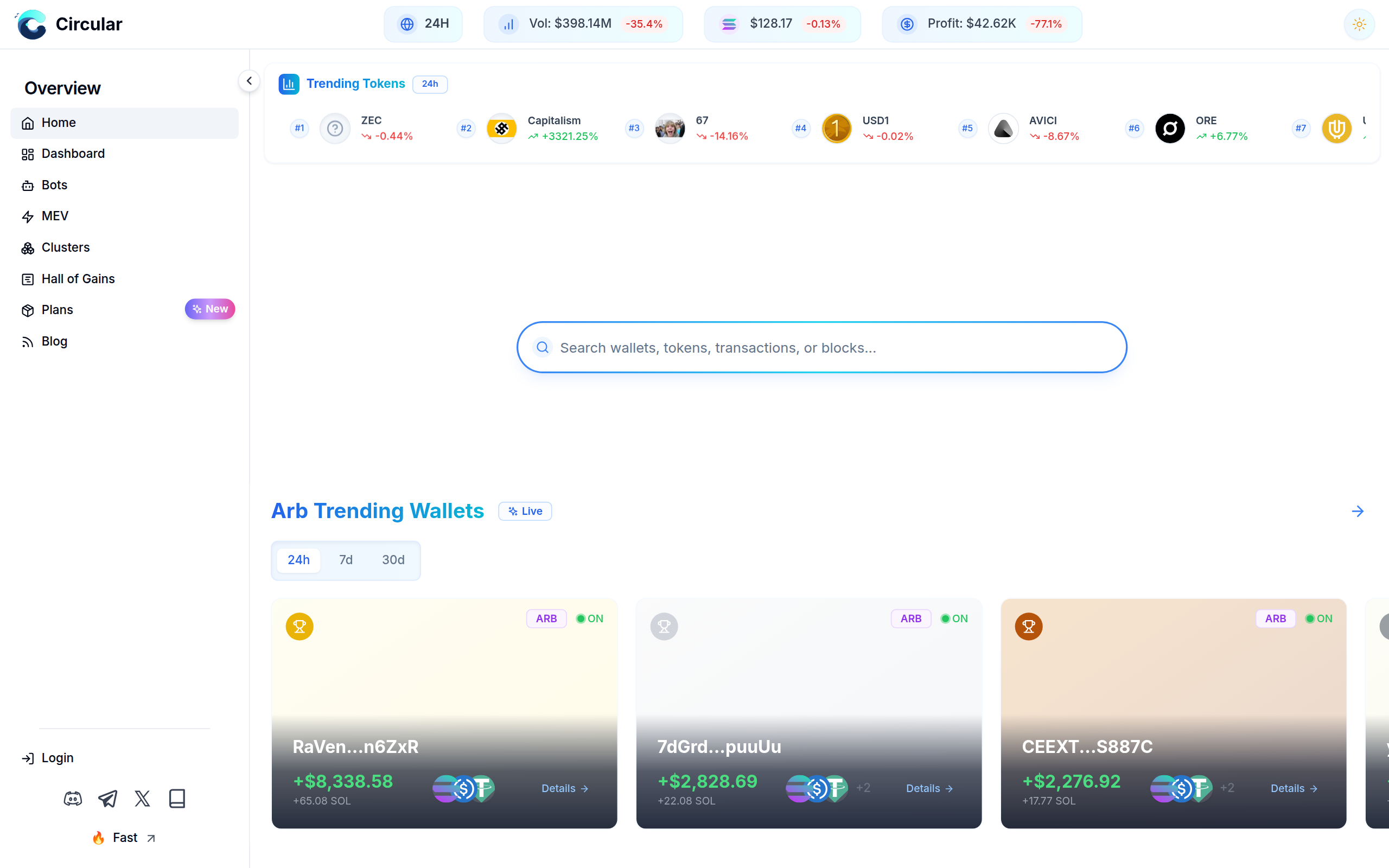Click the Telegram paper-plane icon
The height and width of the screenshot is (868, 1389).
[x=107, y=799]
